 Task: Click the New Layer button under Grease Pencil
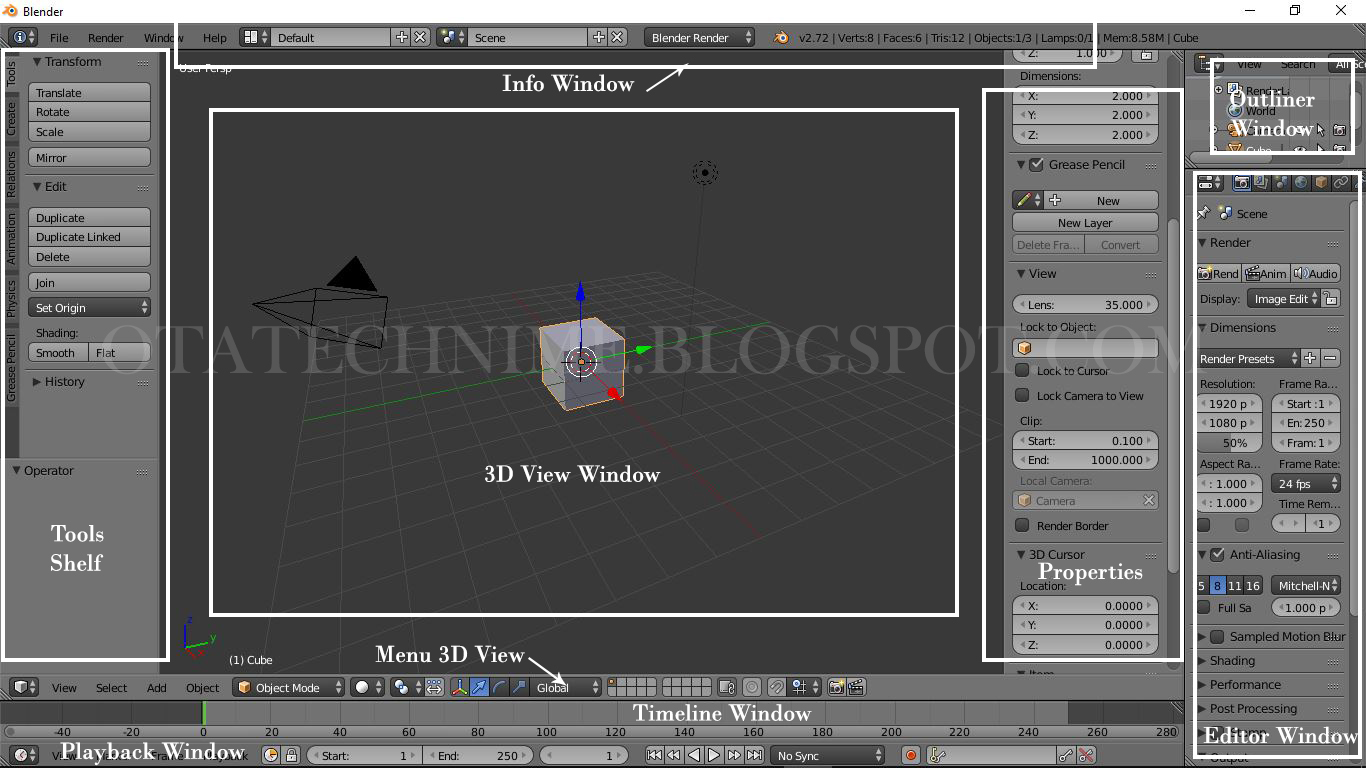(1085, 221)
